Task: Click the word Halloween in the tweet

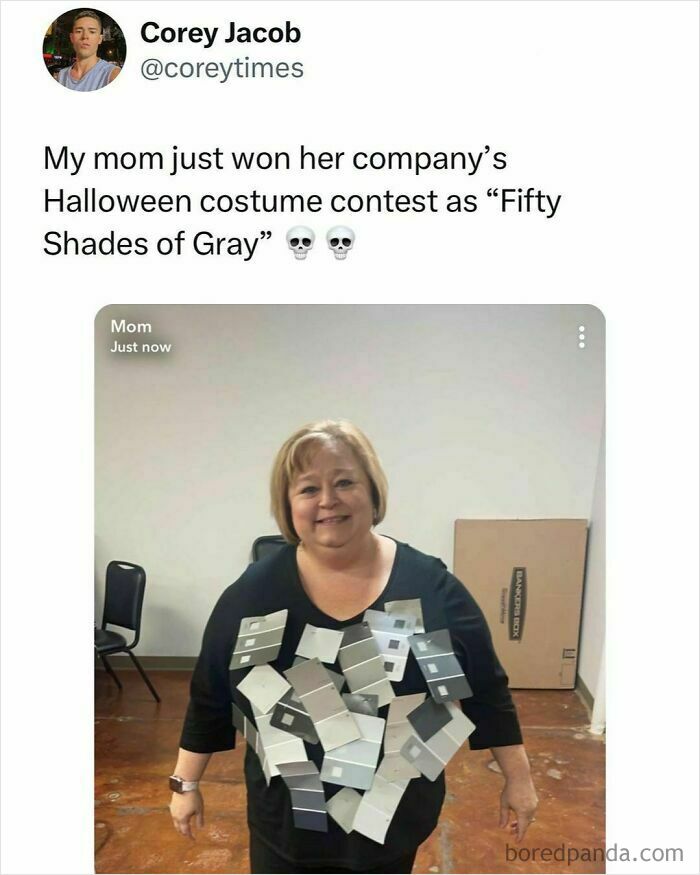Action: (118, 201)
